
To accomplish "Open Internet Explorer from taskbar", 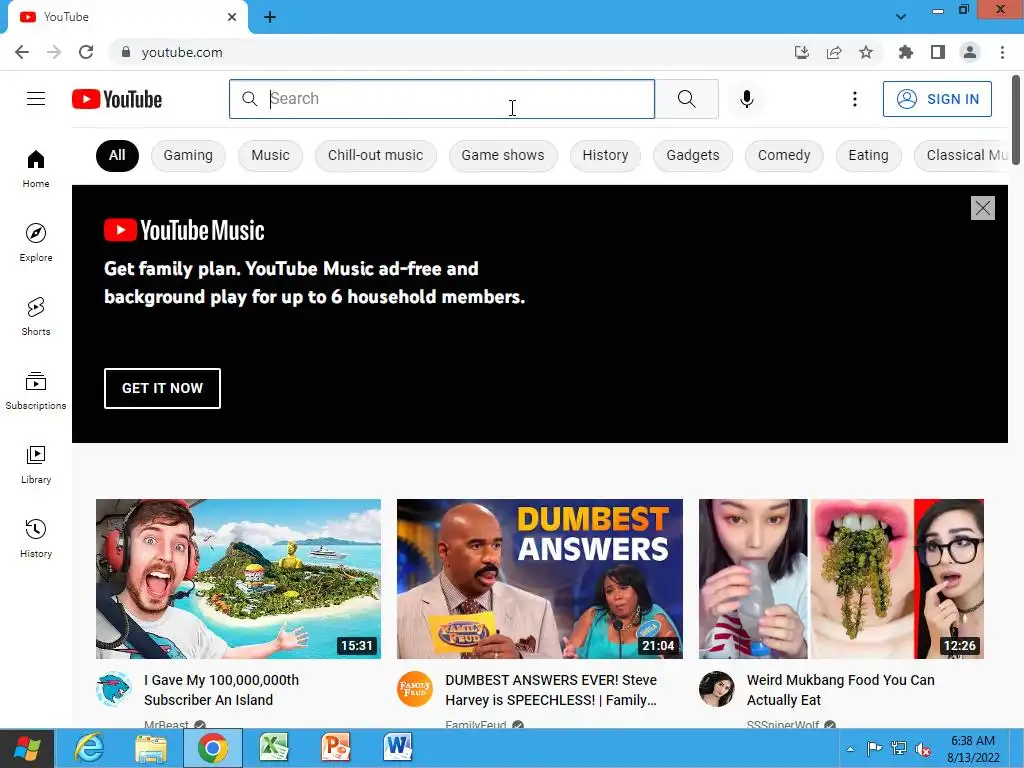I will coord(89,748).
